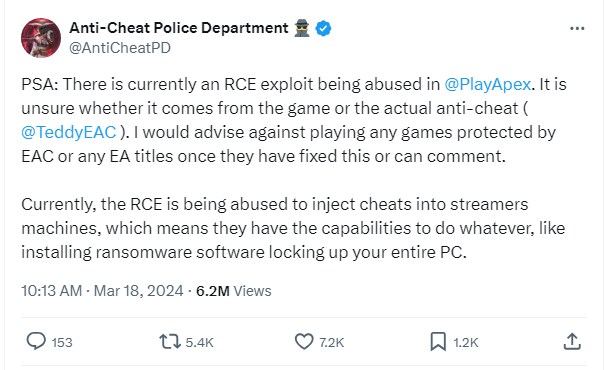Image resolution: width=605 pixels, height=370 pixels.
Task: Click the Anti-Cheat Police Department display name
Action: [179, 28]
